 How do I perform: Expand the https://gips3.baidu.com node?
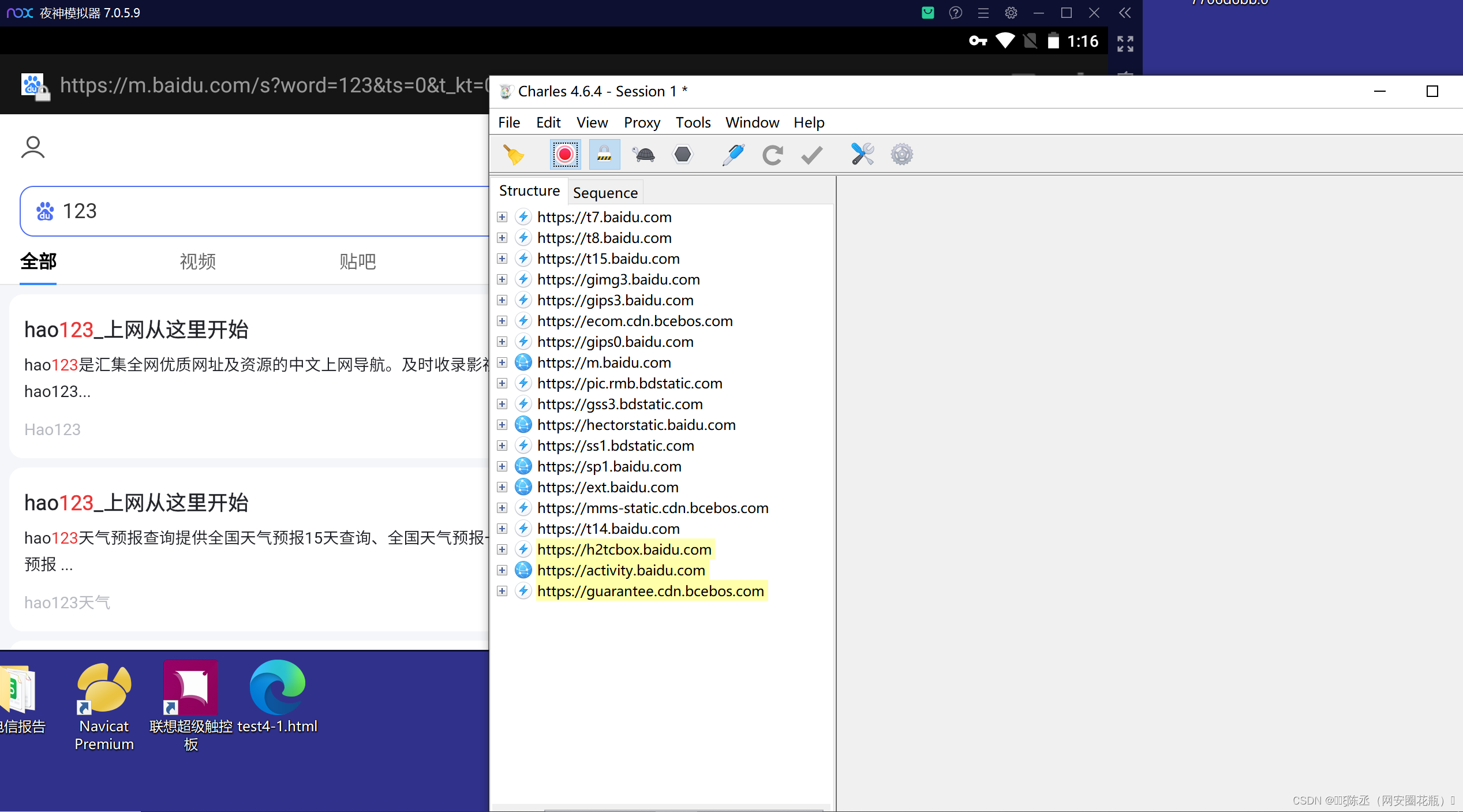(502, 300)
